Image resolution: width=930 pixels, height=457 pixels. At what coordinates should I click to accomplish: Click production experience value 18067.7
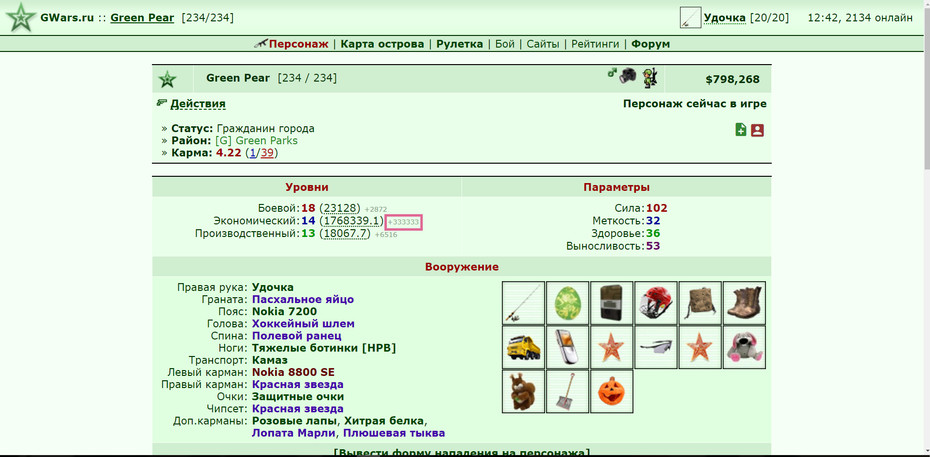(346, 234)
